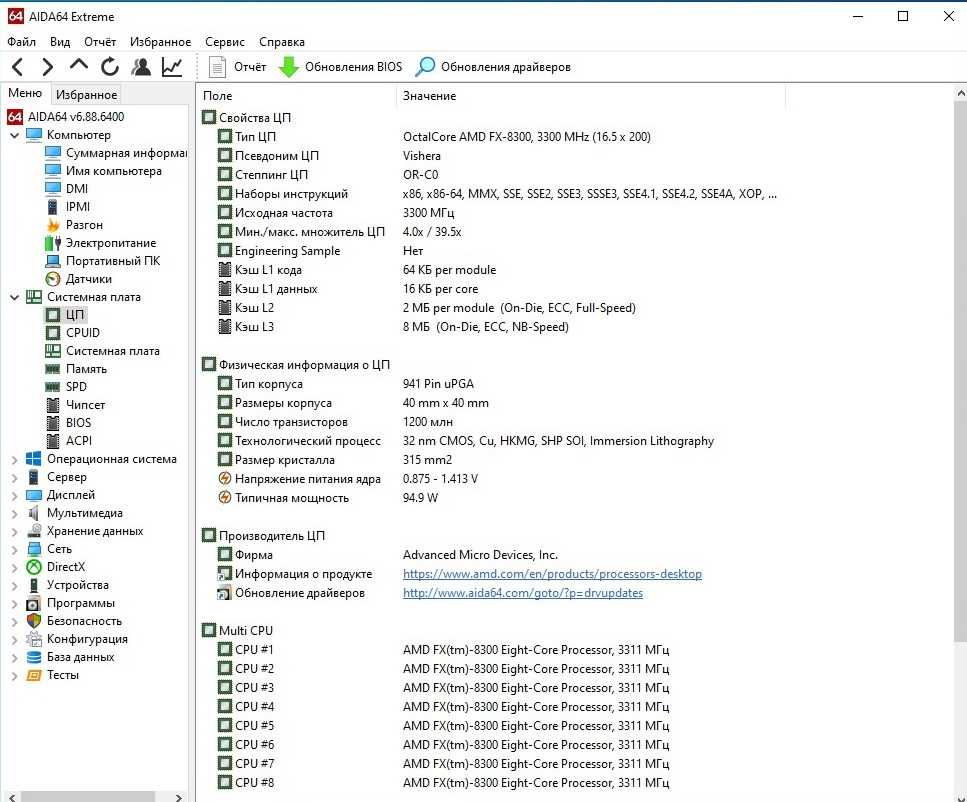
Task: Click the tree horizontal scrollbar right arrow
Action: [x=178, y=797]
